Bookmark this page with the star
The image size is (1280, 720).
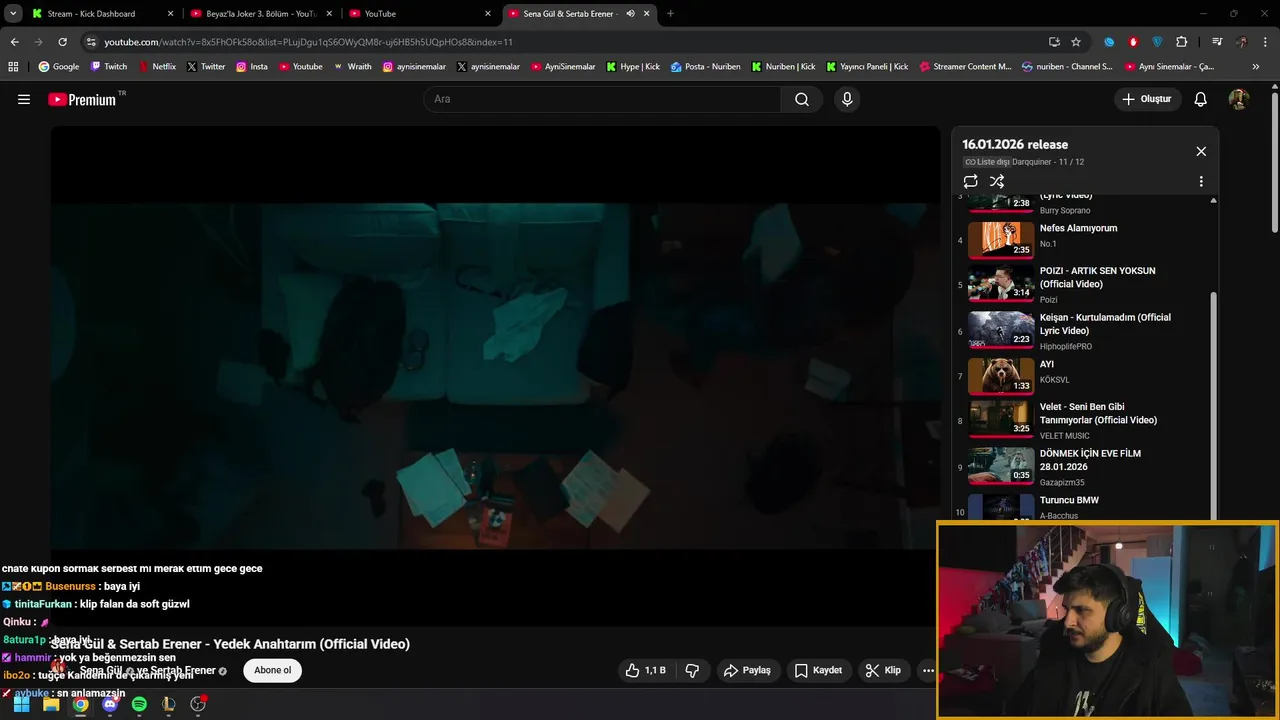(x=1076, y=42)
